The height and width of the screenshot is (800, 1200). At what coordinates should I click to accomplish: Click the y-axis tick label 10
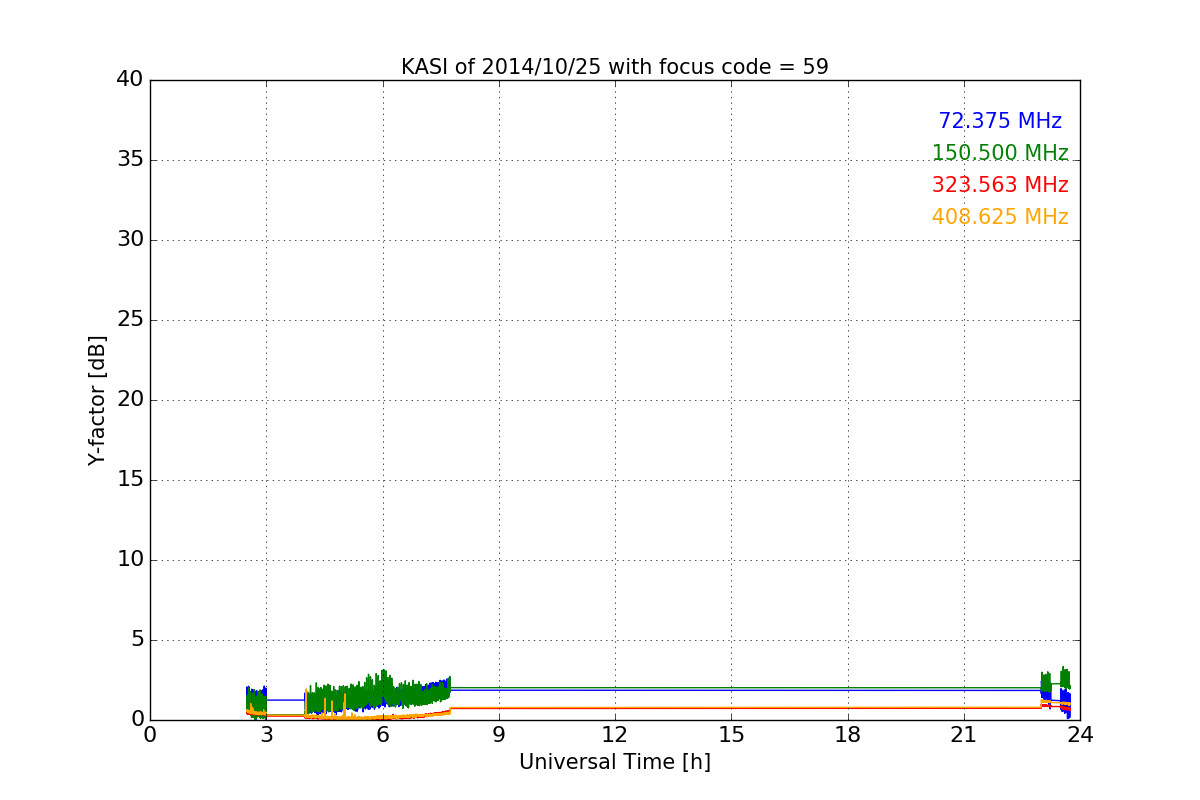(130, 560)
